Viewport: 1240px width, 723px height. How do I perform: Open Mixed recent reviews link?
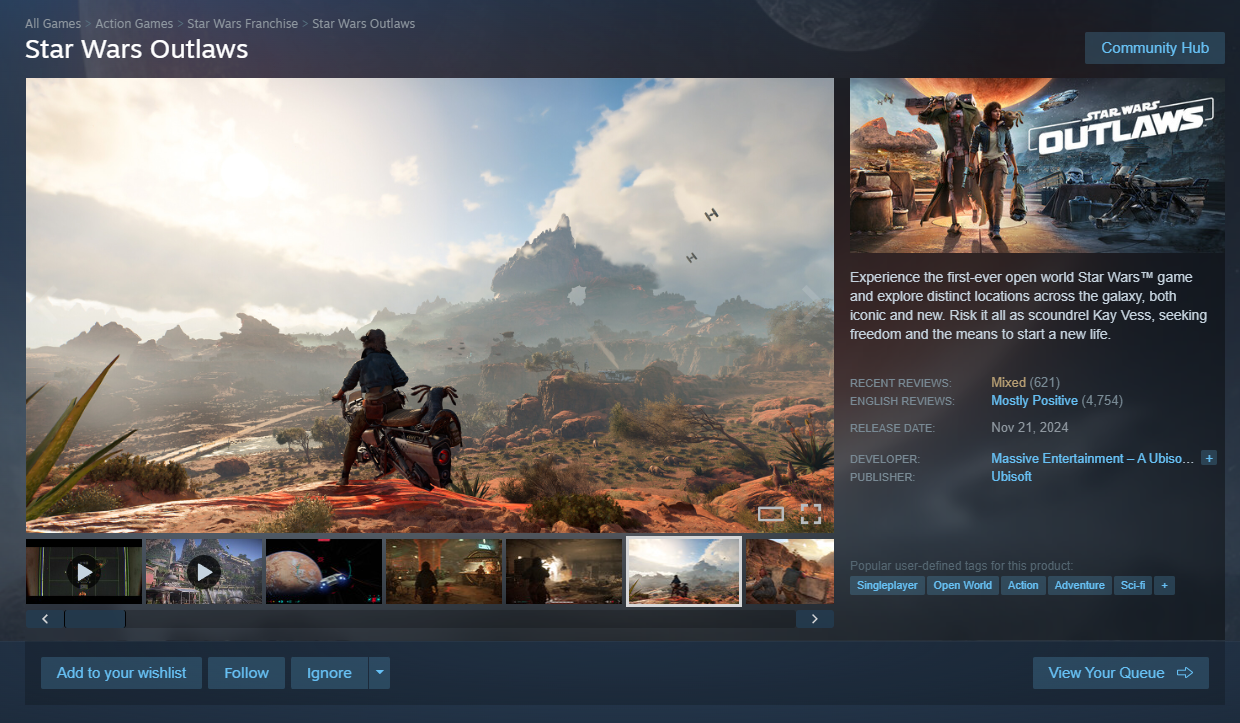coord(1008,382)
